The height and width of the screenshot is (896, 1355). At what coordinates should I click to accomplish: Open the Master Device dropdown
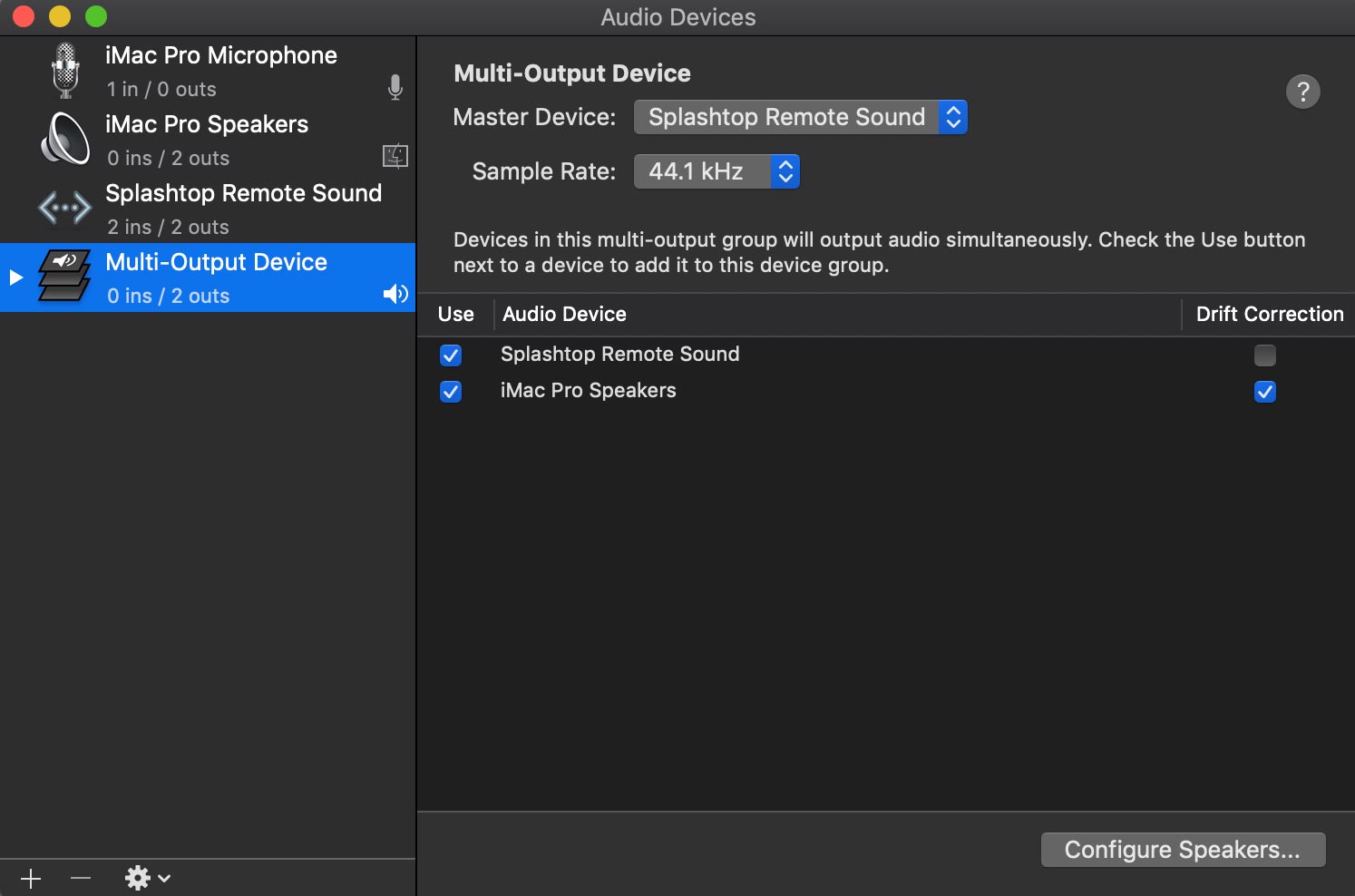pyautogui.click(x=801, y=117)
